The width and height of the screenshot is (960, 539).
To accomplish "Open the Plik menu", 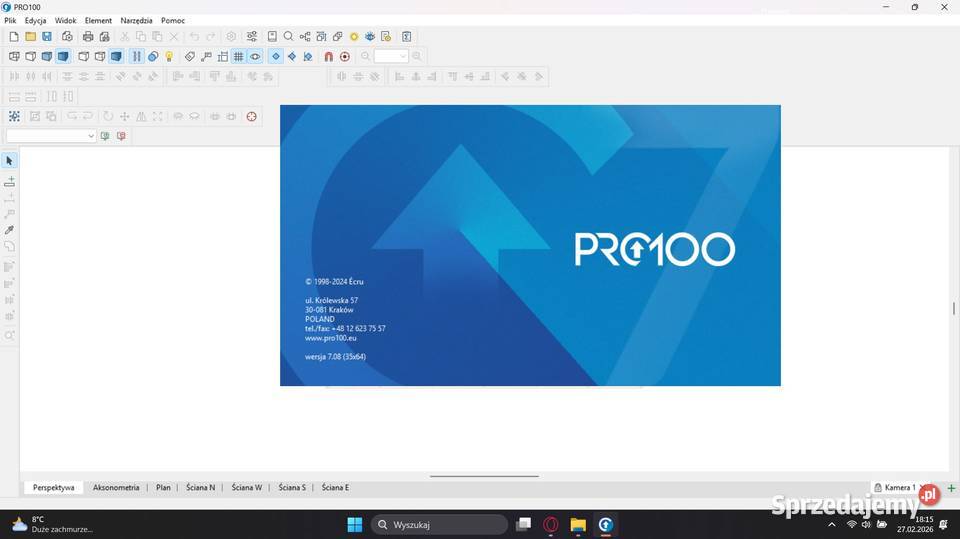I will pos(10,20).
